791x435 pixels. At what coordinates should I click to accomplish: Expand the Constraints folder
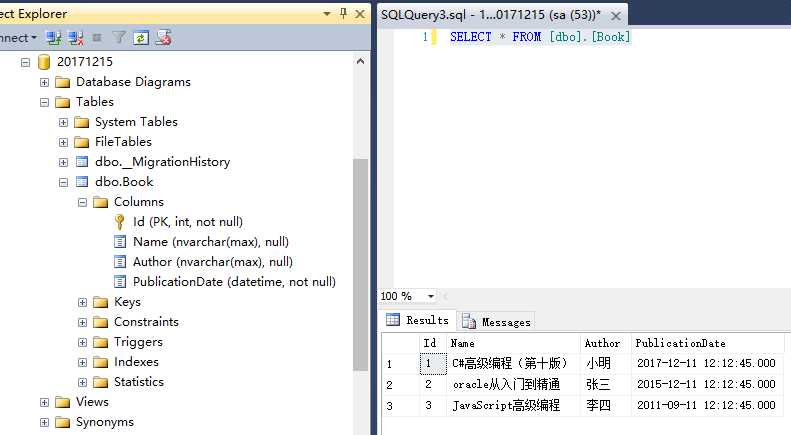tap(82, 322)
